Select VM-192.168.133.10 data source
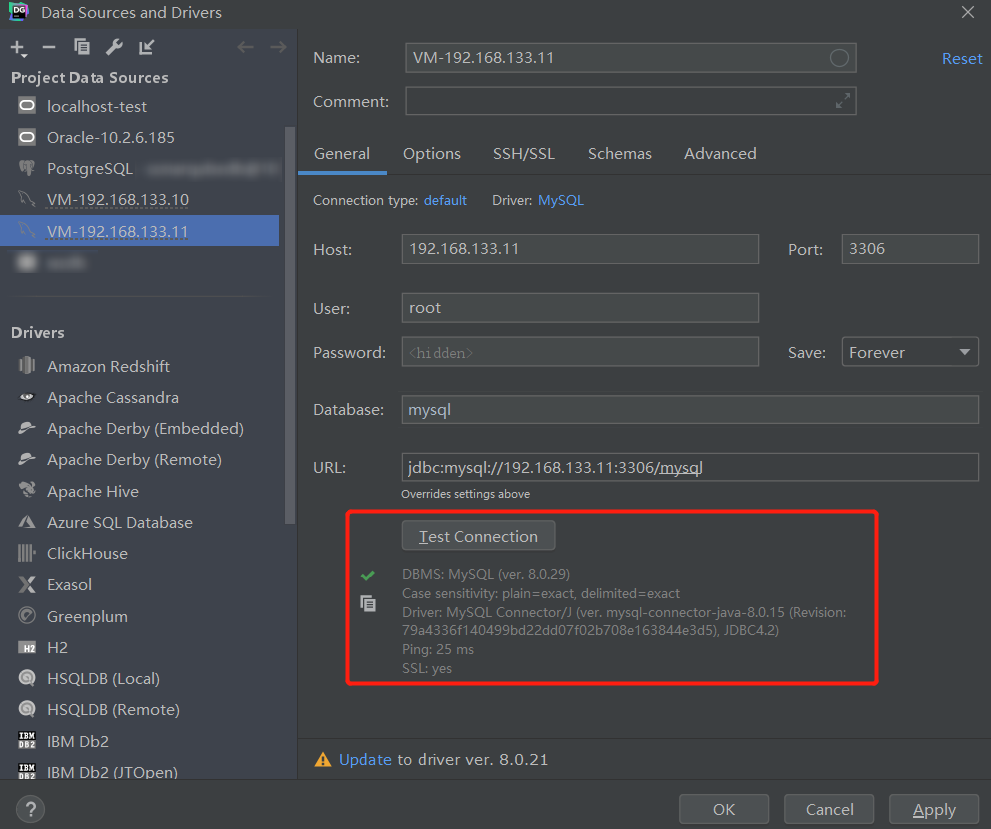 [x=140, y=200]
